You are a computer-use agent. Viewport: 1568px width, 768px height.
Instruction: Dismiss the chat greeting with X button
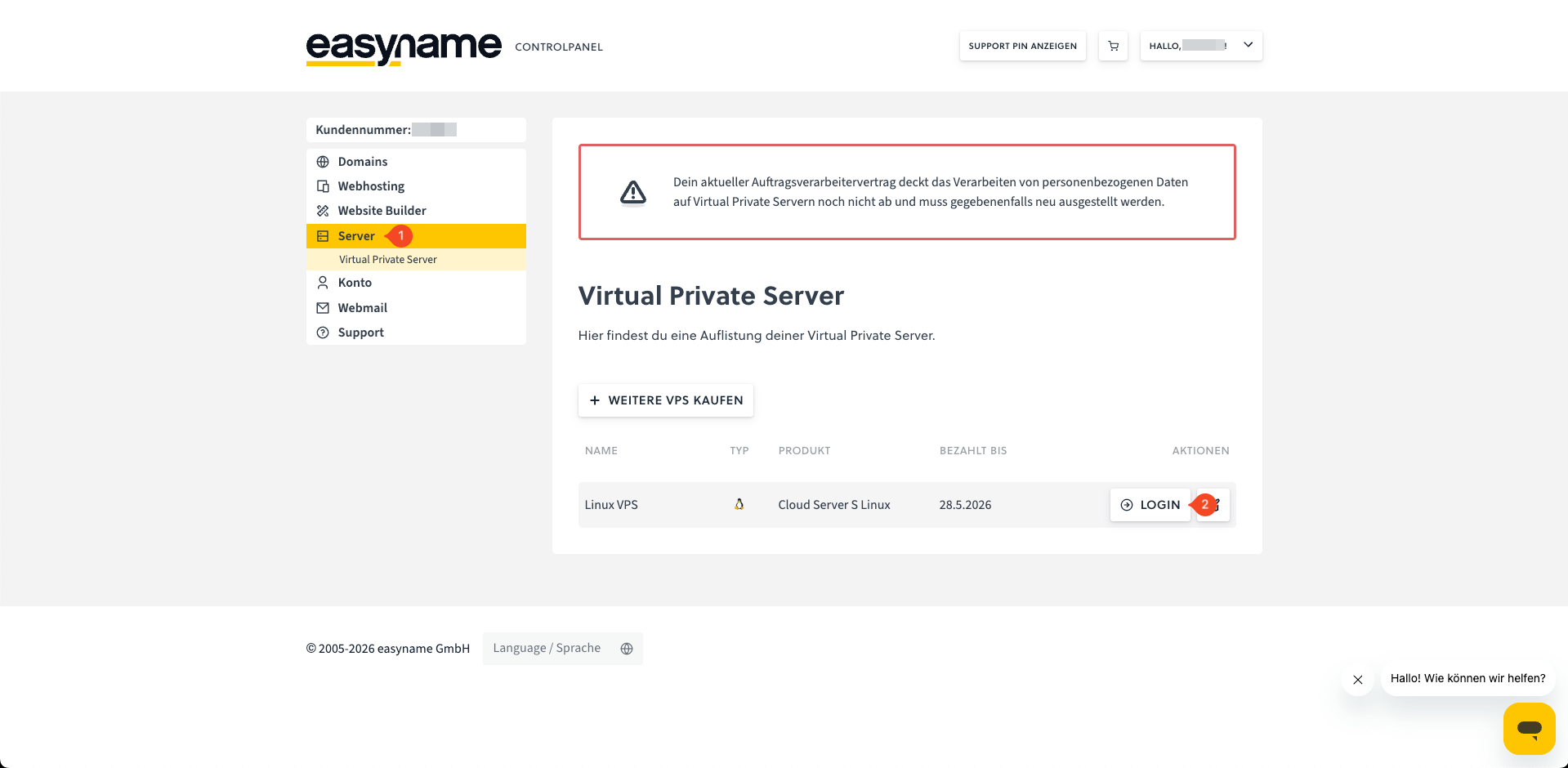[x=1357, y=680]
